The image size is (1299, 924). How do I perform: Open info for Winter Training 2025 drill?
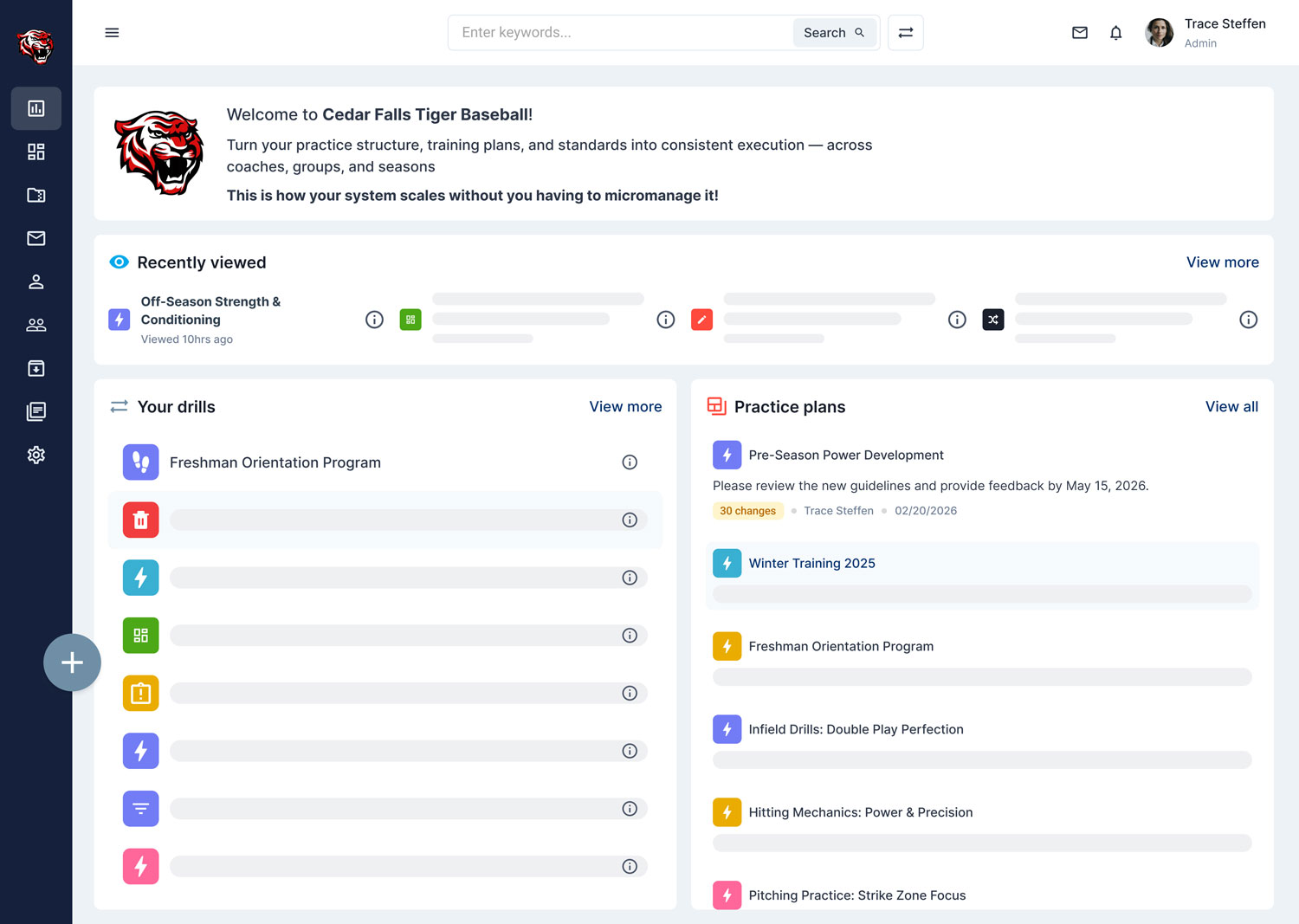coord(811,563)
